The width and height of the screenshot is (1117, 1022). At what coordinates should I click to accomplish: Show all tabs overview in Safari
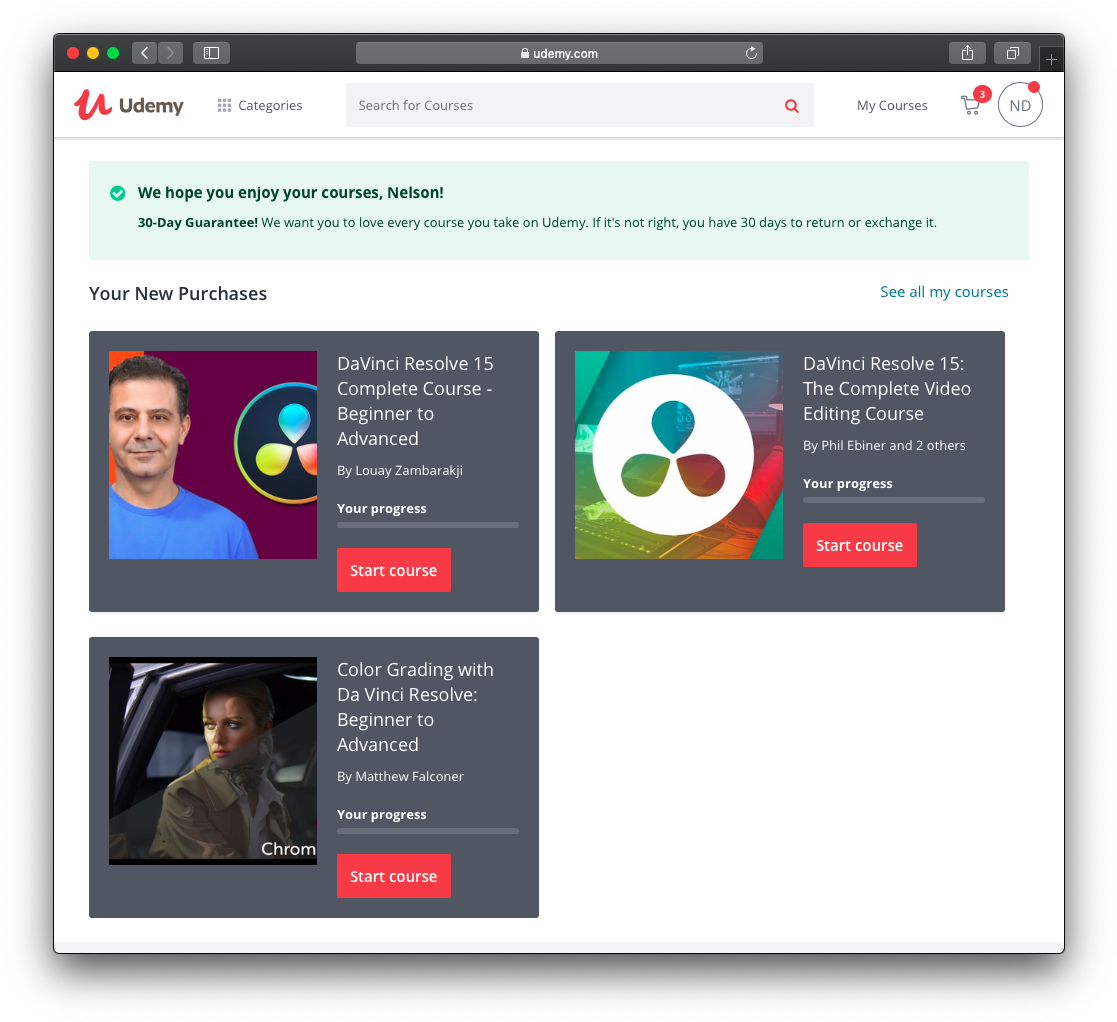[x=1012, y=53]
